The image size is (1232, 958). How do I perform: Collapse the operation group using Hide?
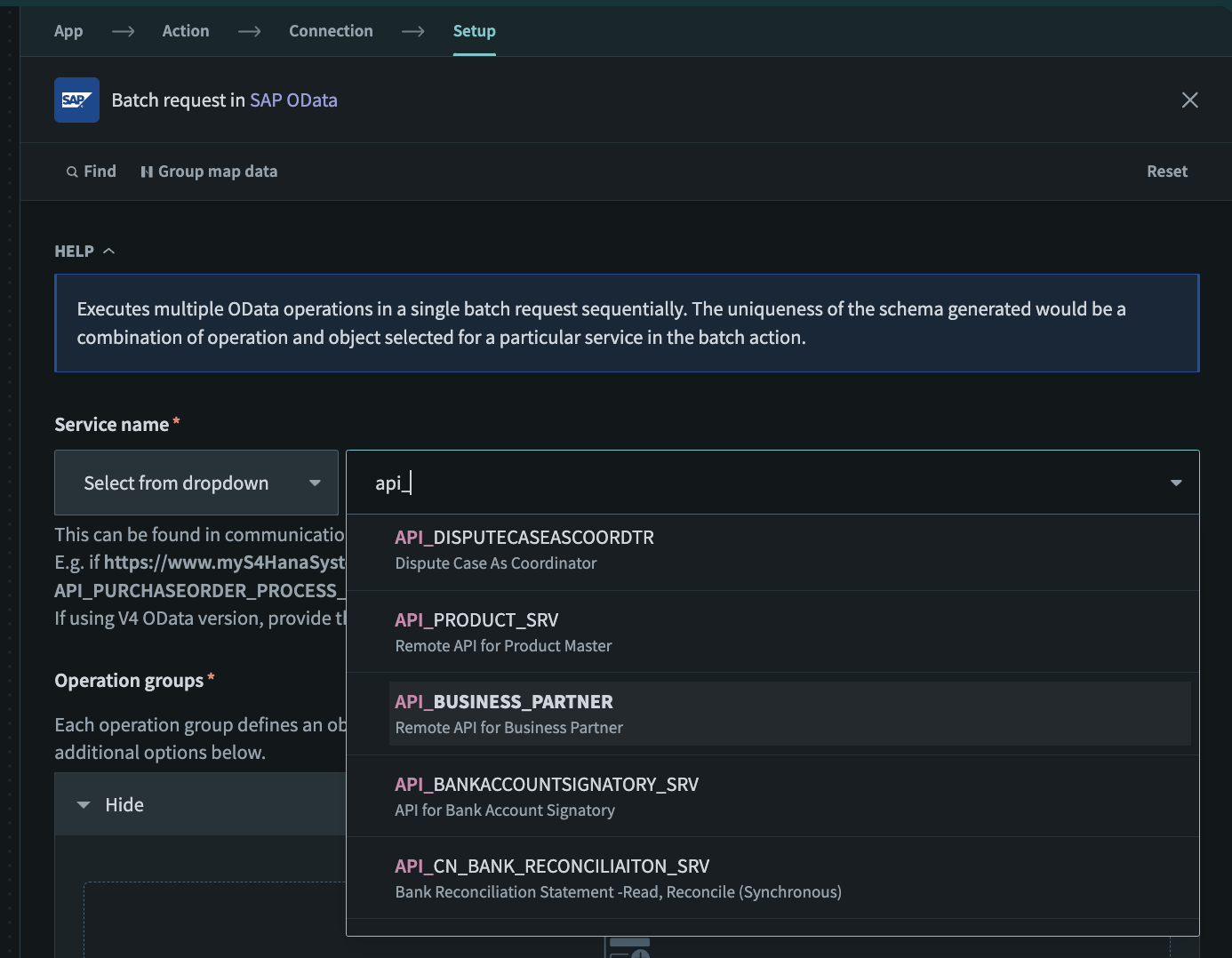123,805
